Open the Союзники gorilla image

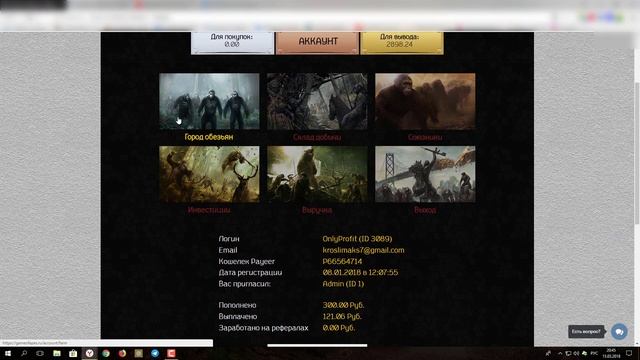[x=425, y=101]
